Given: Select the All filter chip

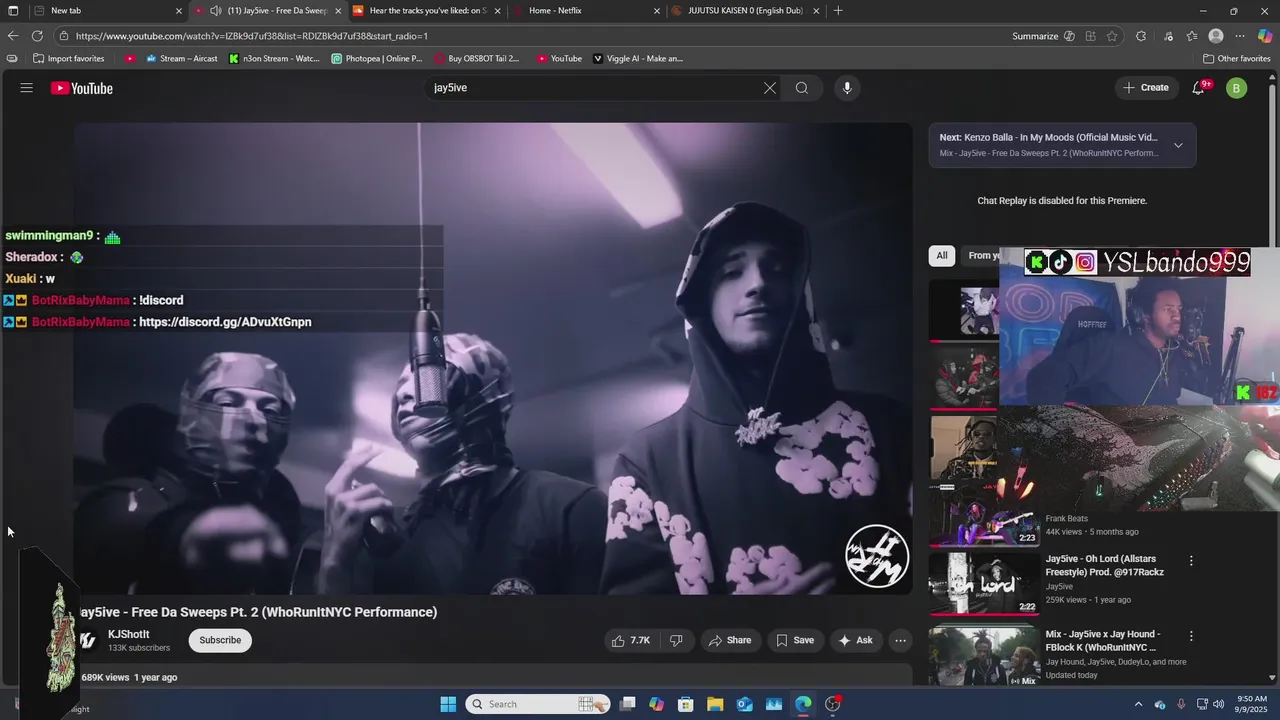Looking at the screenshot, I should coord(942,255).
